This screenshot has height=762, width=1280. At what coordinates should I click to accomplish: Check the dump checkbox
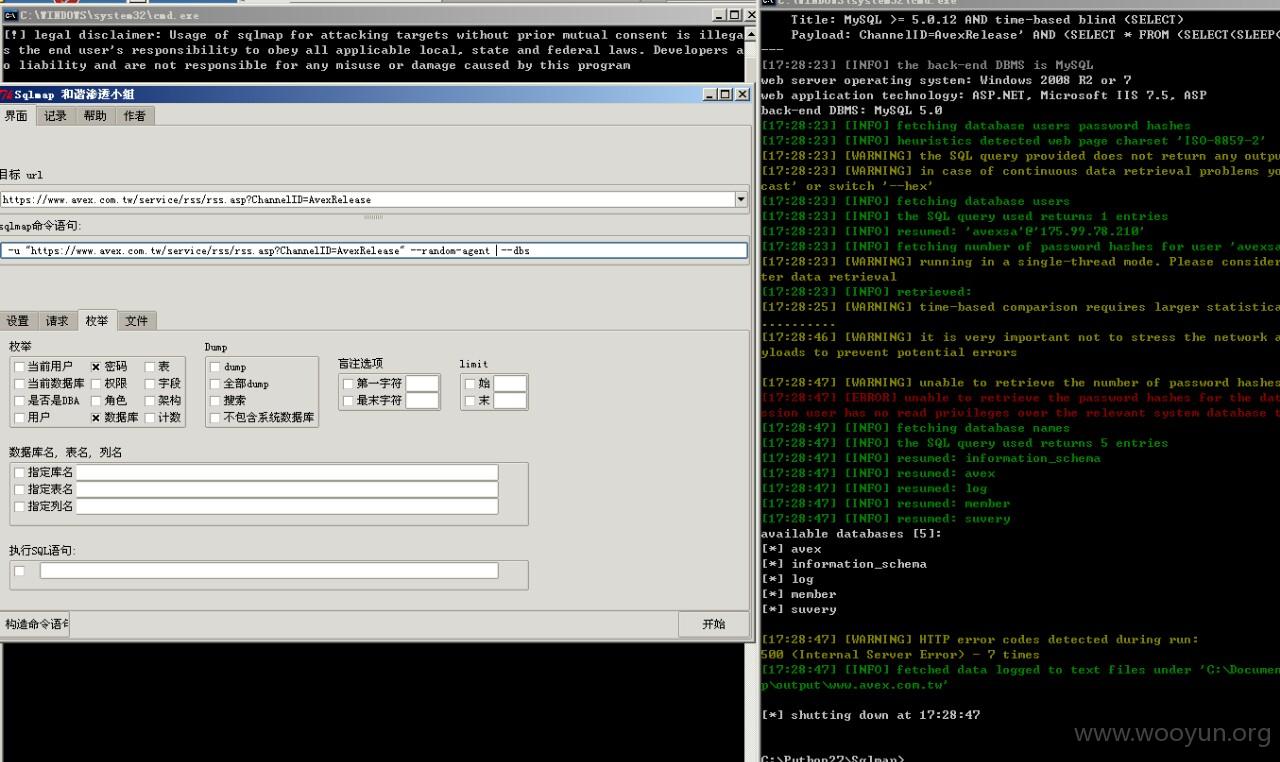(215, 367)
